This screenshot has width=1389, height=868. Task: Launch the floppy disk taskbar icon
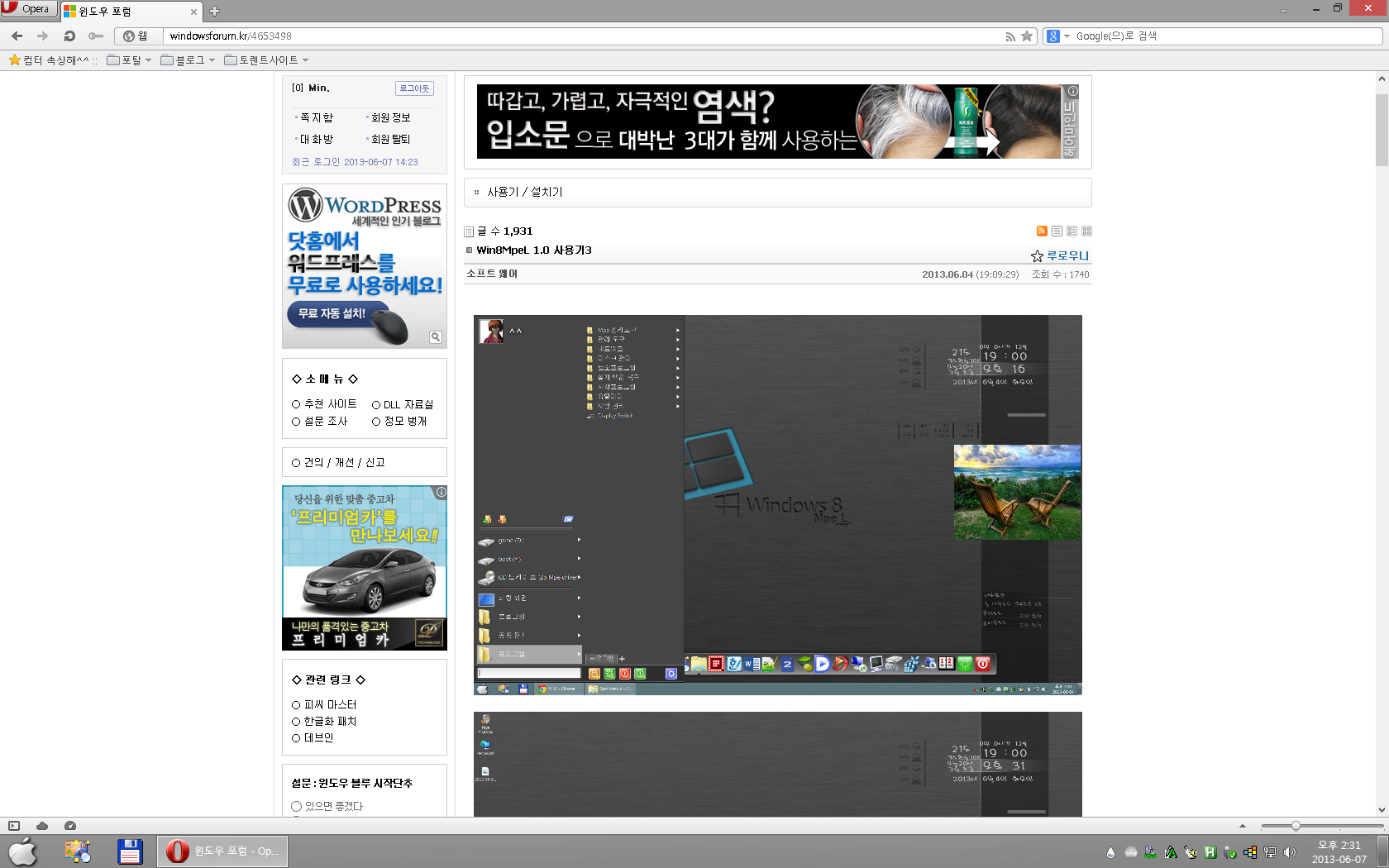click(130, 851)
